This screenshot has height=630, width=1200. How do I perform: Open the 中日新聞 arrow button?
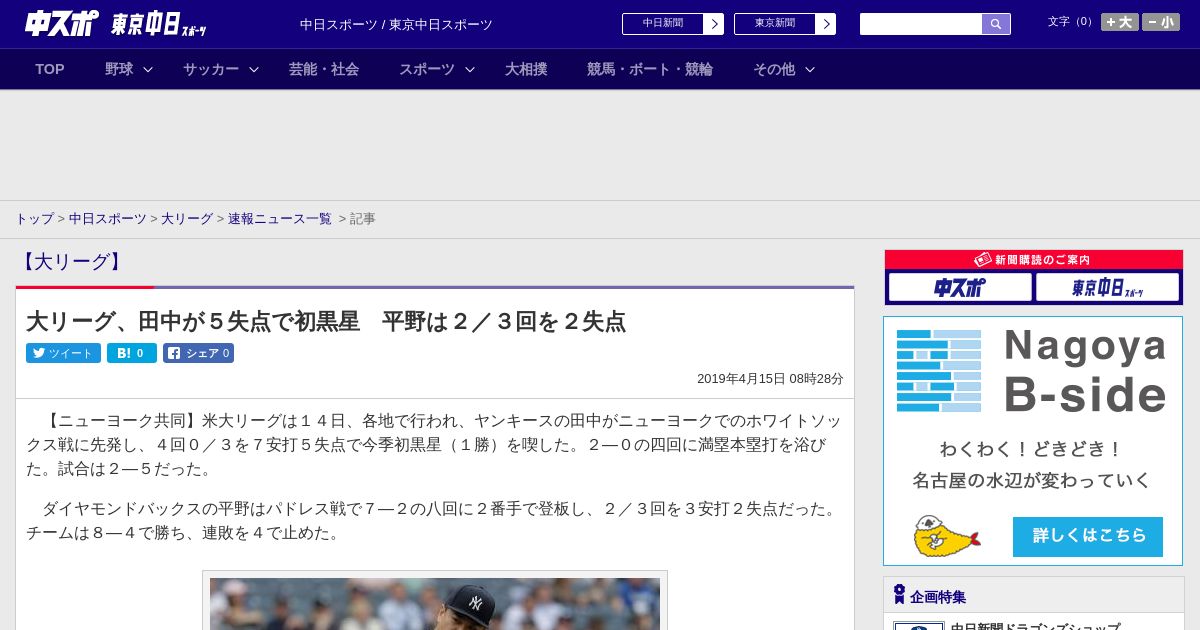coord(713,24)
